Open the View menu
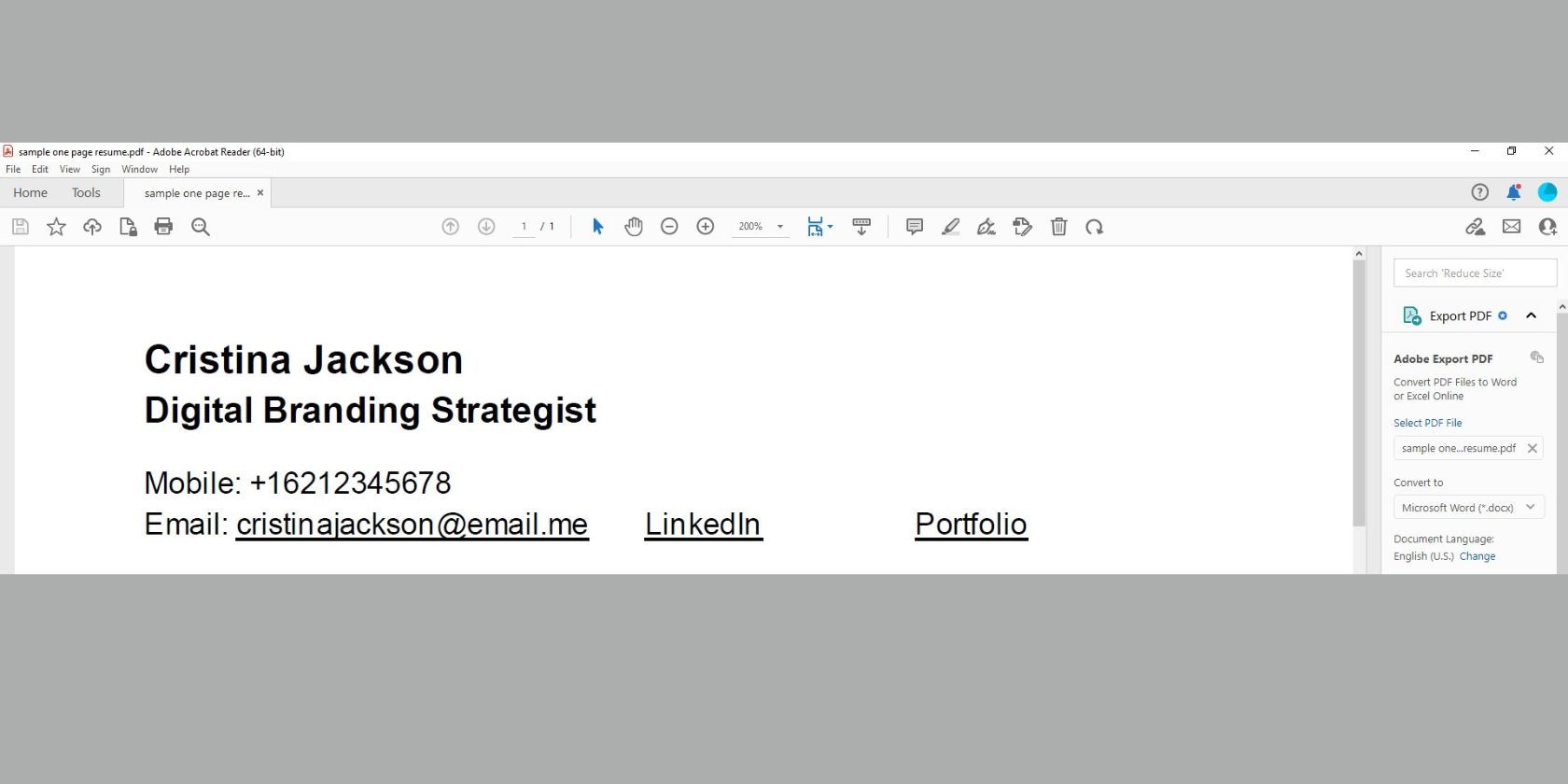This screenshot has width=1568, height=784. [70, 169]
